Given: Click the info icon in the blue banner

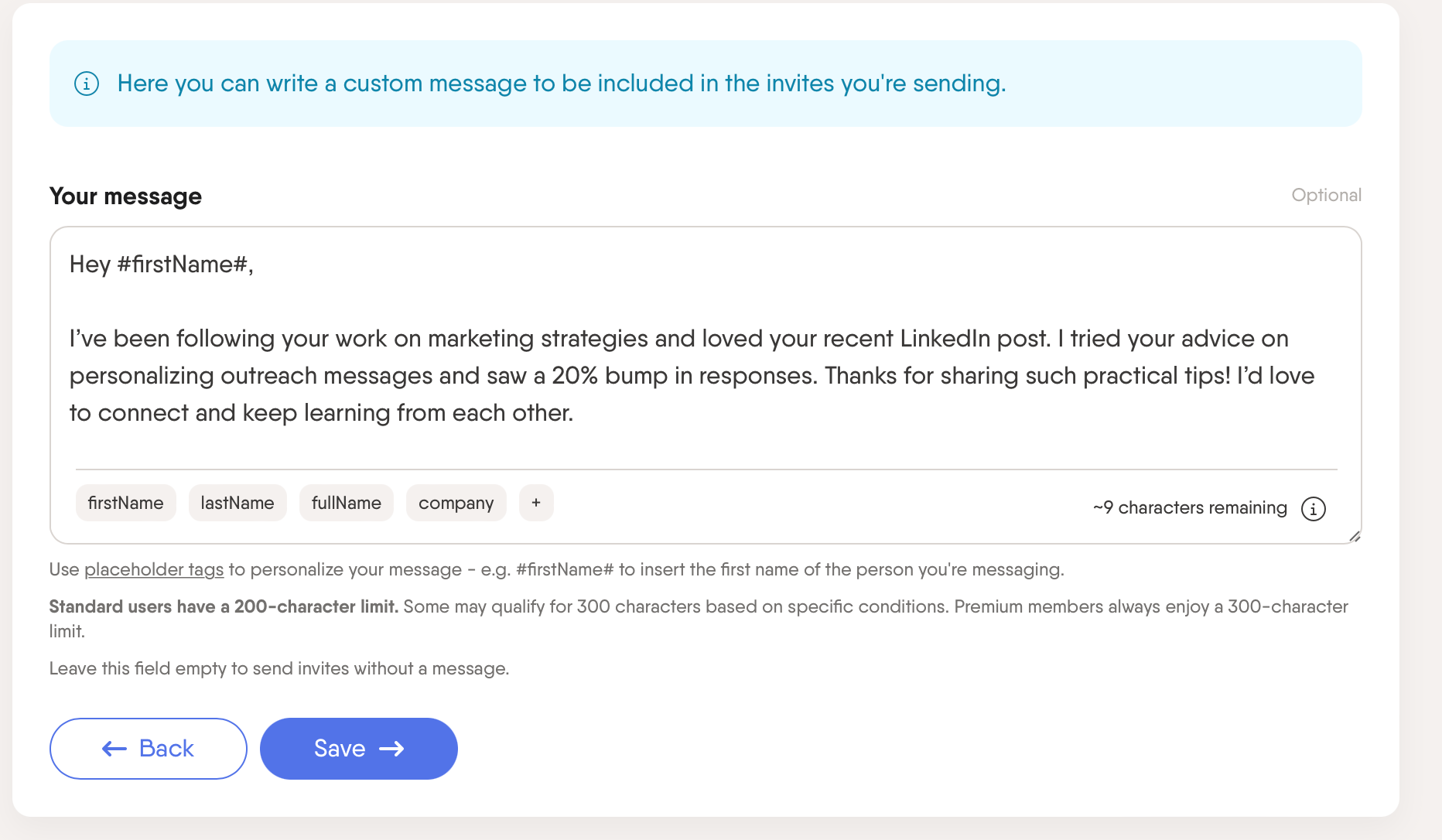Looking at the screenshot, I should [86, 84].
